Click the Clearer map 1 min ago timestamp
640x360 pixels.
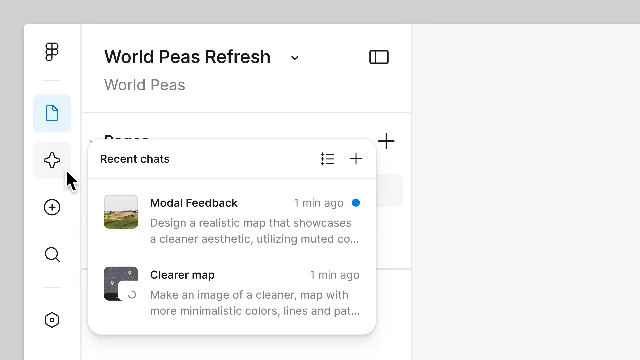[x=335, y=275]
